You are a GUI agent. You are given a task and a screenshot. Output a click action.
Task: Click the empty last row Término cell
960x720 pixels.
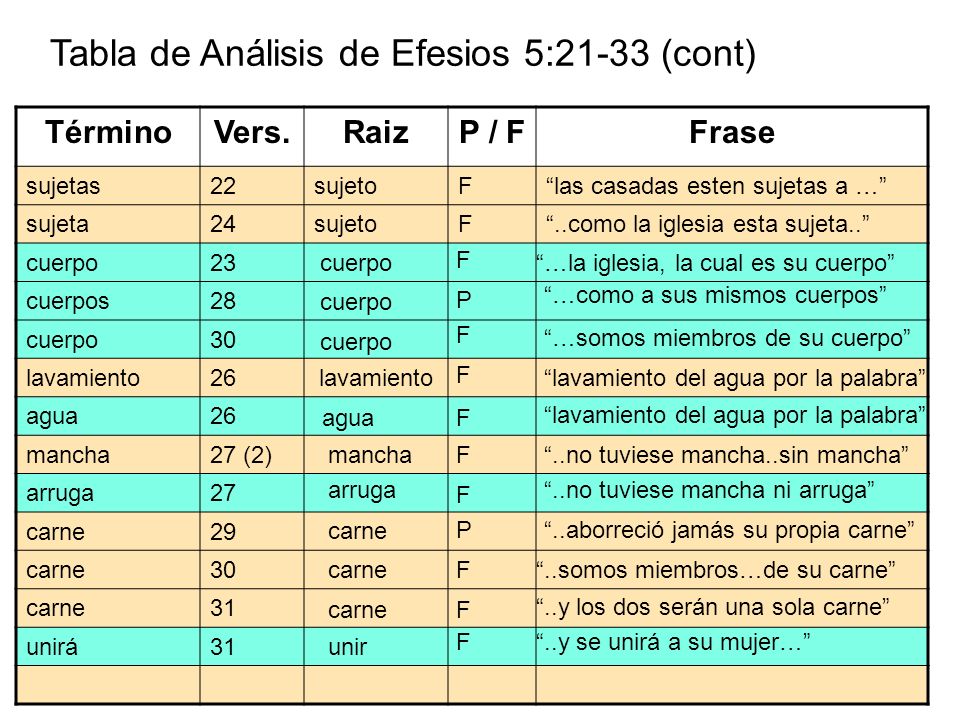[x=108, y=684]
